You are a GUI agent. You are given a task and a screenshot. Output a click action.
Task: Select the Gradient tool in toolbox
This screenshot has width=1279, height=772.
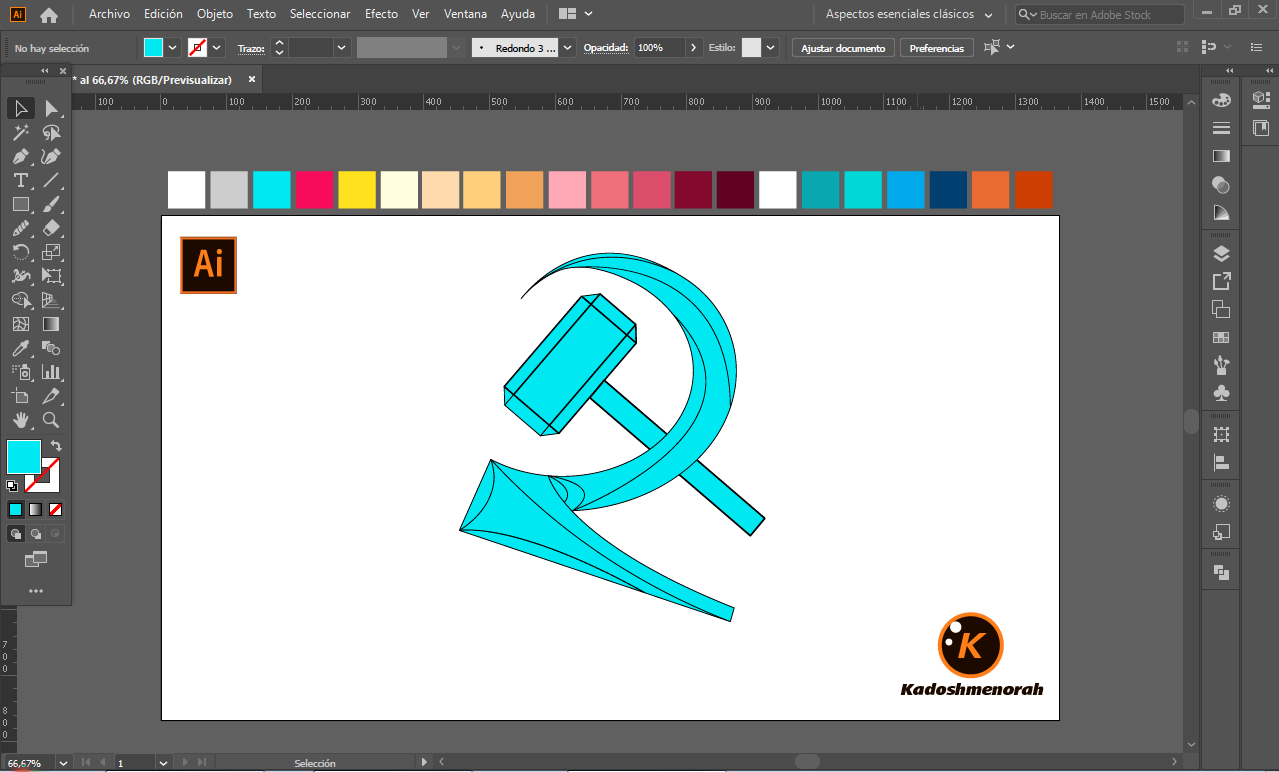click(51, 324)
